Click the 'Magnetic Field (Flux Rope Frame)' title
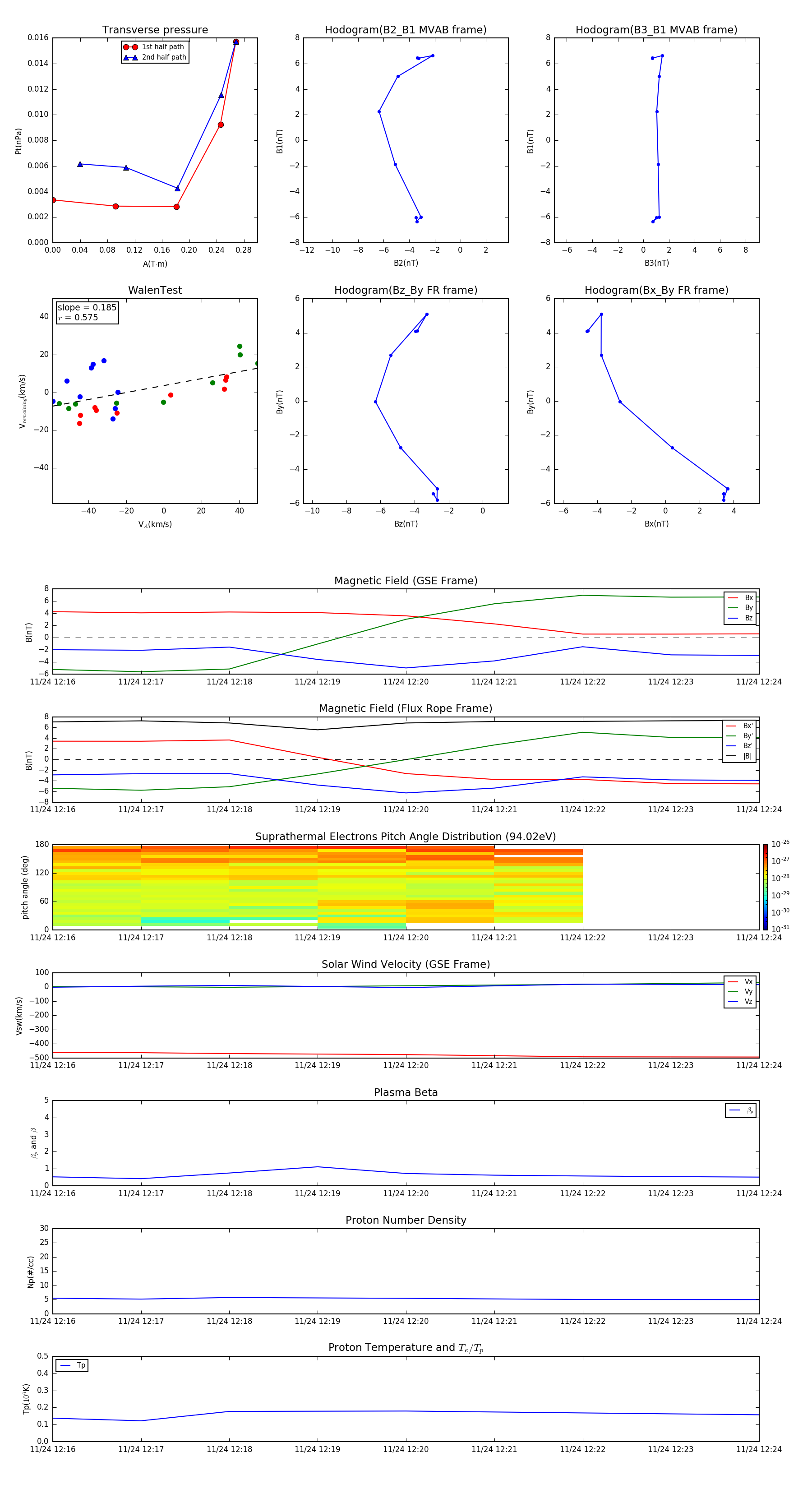812x1489 pixels. [x=406, y=709]
